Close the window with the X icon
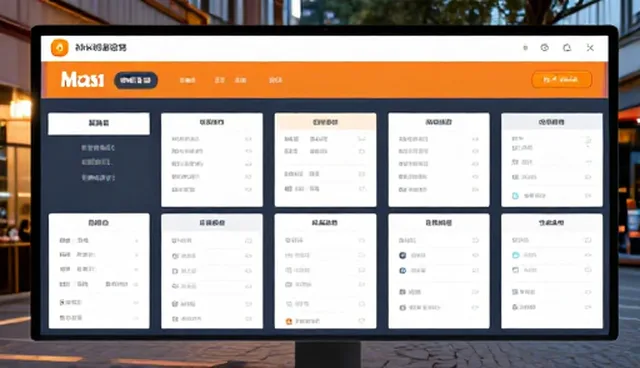 [590, 48]
